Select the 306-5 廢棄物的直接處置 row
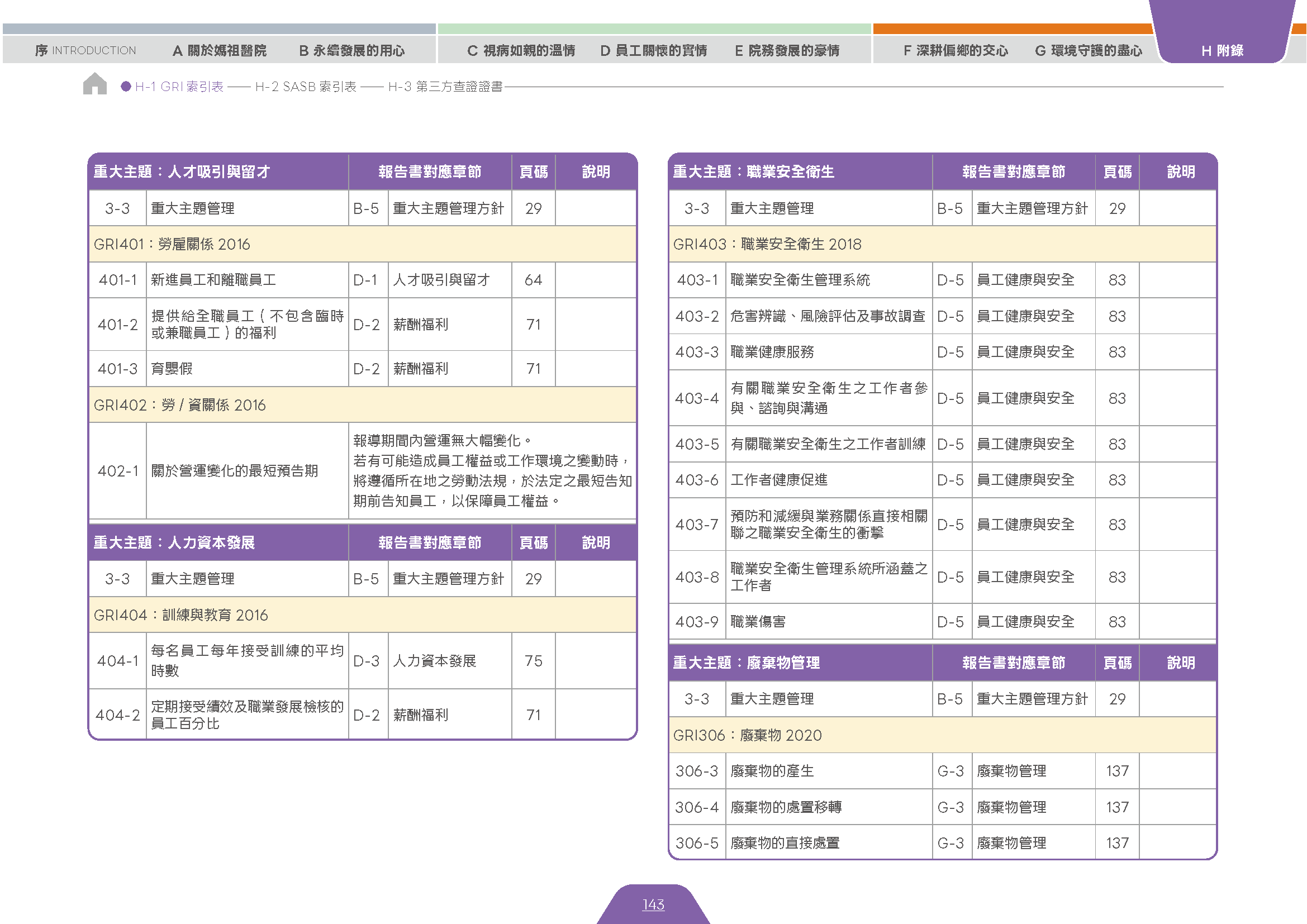 point(943,842)
